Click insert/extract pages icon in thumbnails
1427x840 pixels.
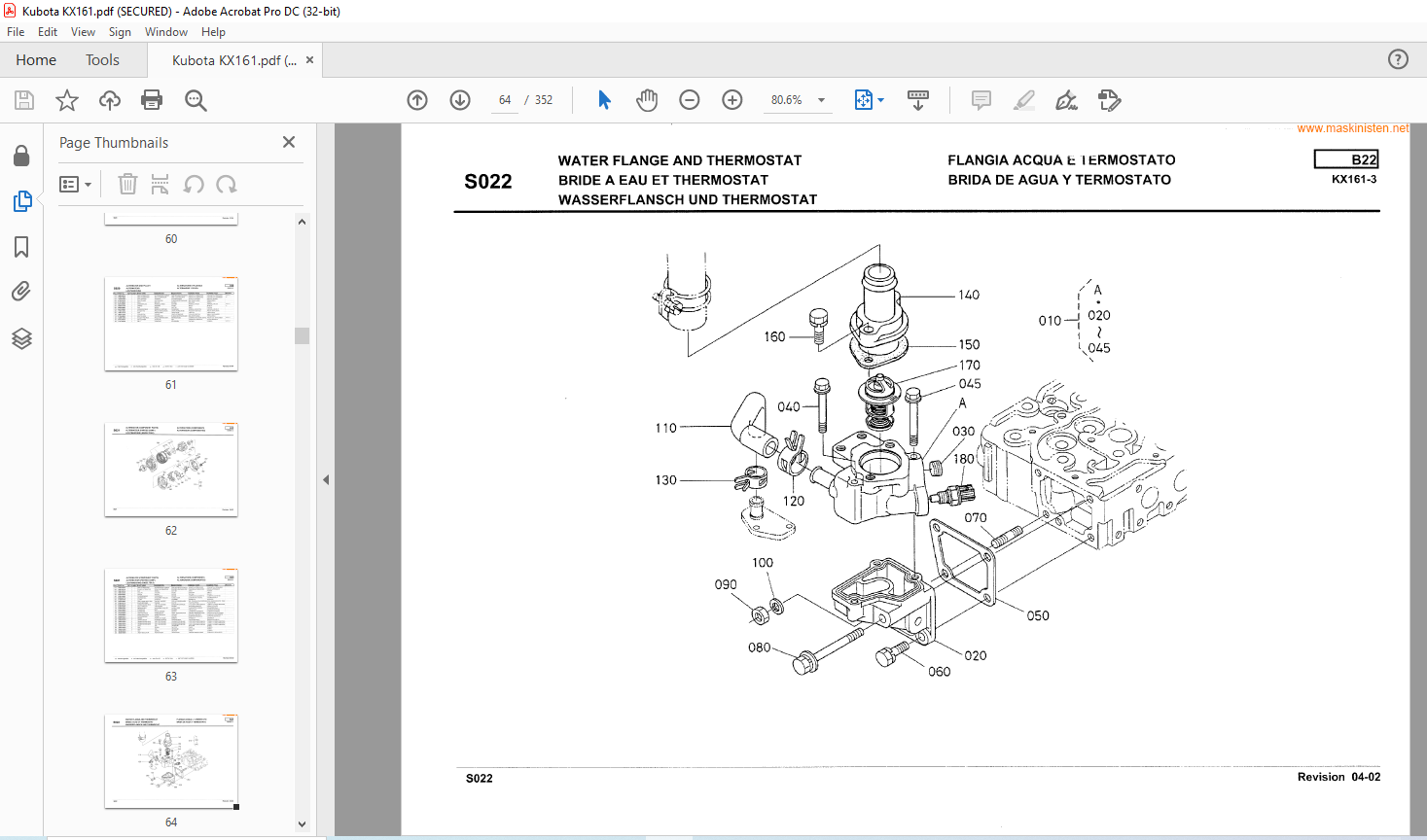[x=161, y=184]
